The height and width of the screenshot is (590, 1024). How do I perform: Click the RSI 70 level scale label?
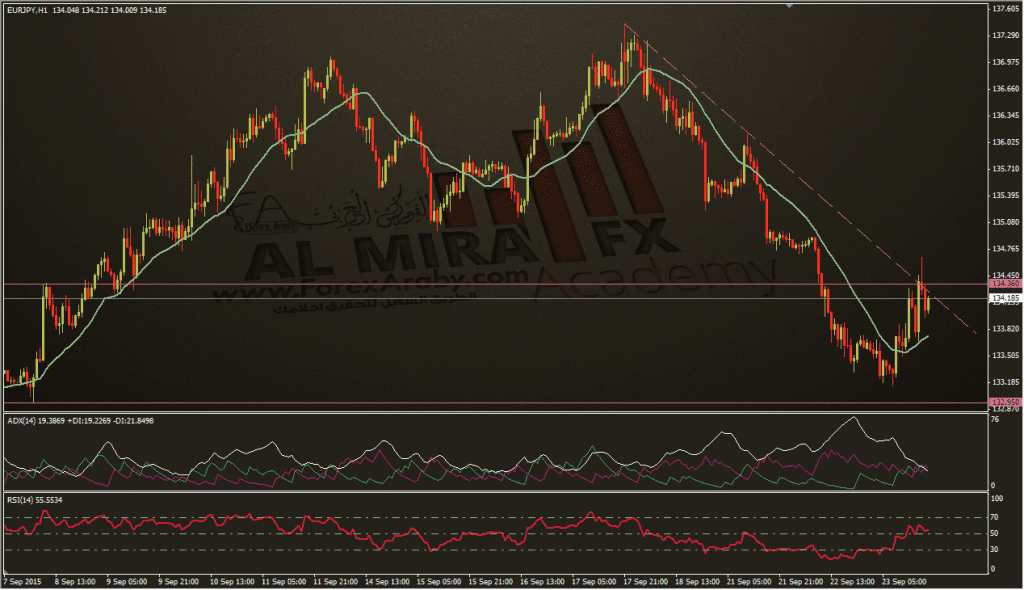(x=996, y=517)
